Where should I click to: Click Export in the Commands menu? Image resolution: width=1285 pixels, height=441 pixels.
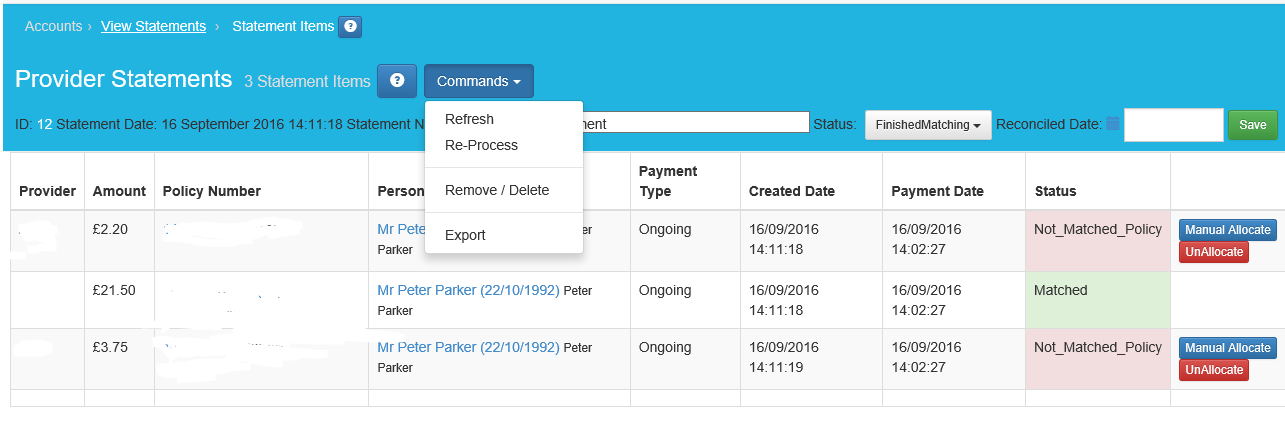coord(465,235)
